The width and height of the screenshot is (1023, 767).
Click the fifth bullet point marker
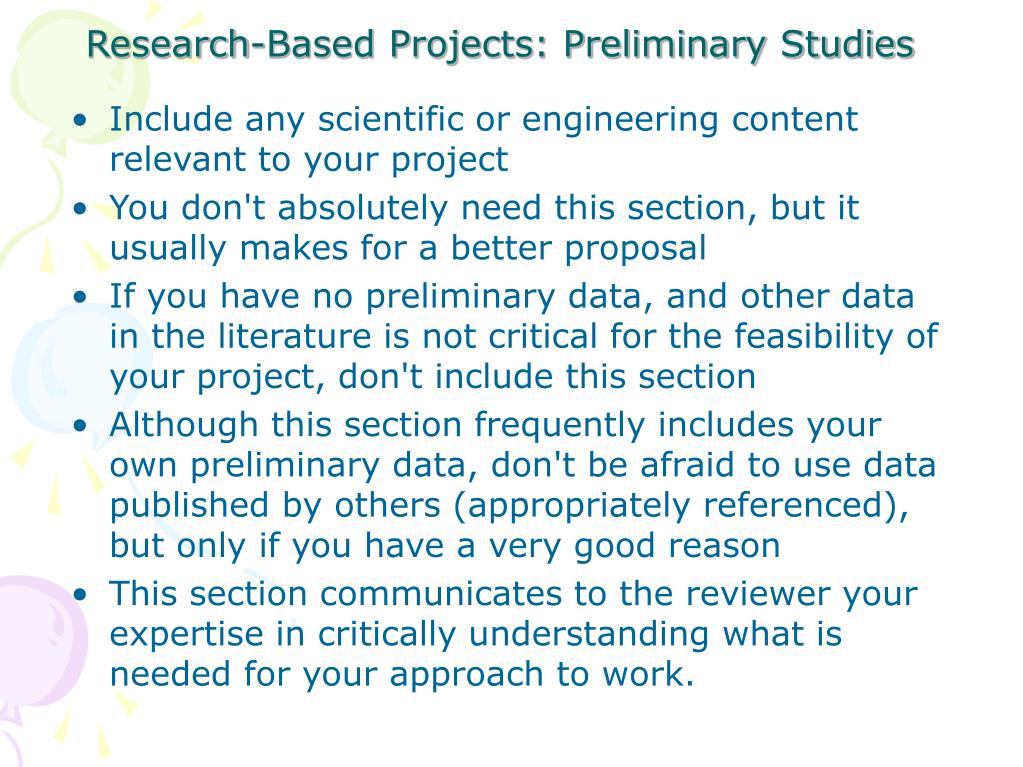pos(80,594)
